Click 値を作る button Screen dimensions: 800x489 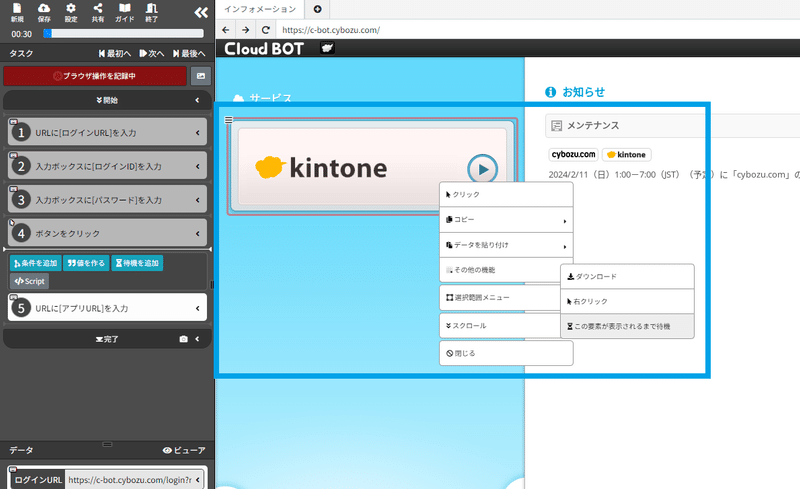point(86,263)
